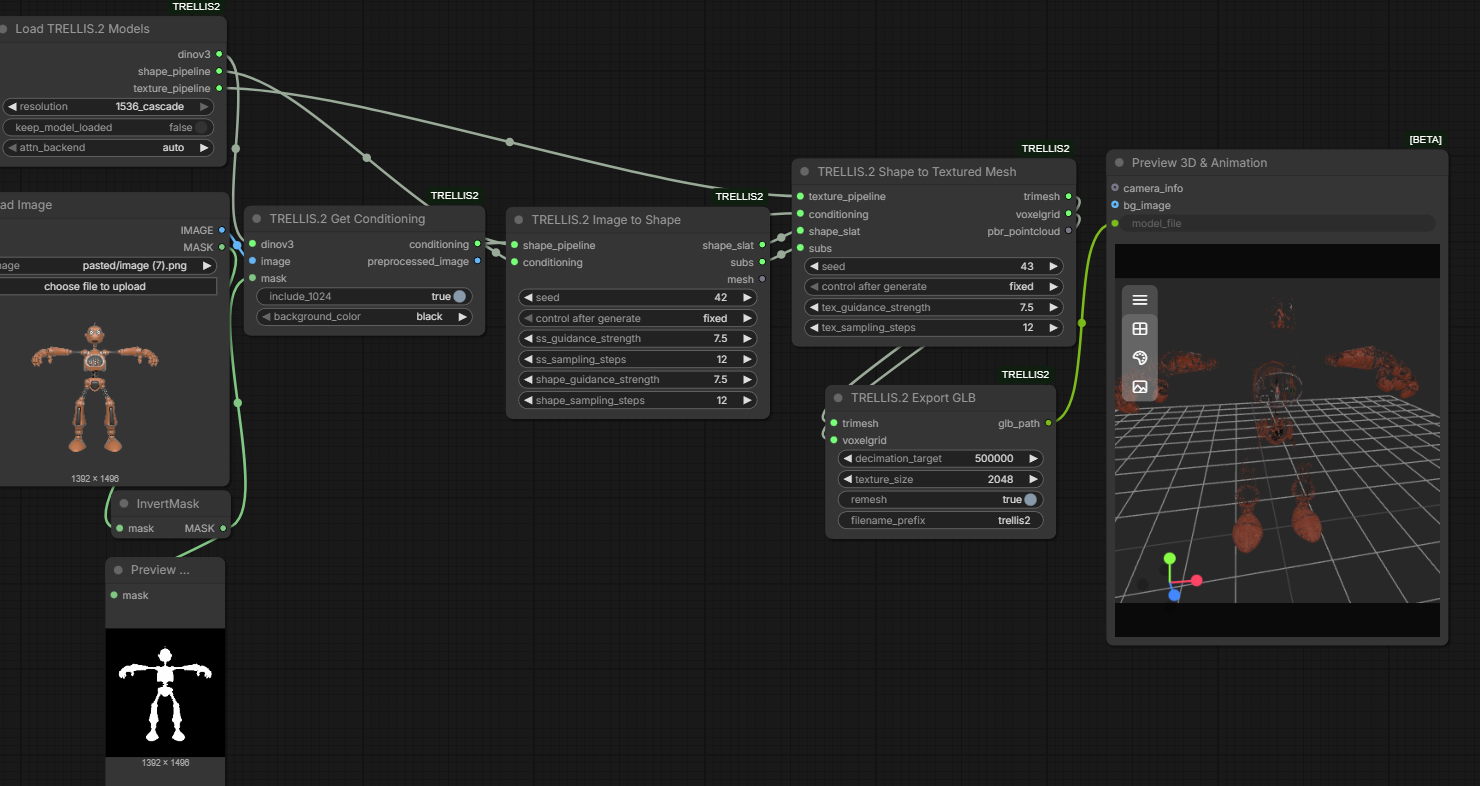The width and height of the screenshot is (1480, 786).
Task: Click the TRELLIS.2 Image to Shape title
Action: click(x=606, y=220)
